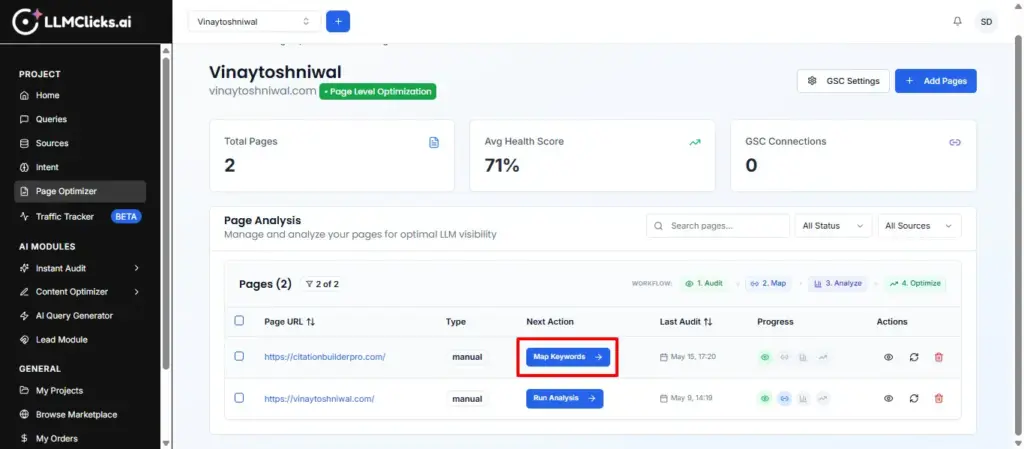Delete the citationbuilderpro.com page with trash icon
Viewport: 1024px width, 449px height.
938,357
